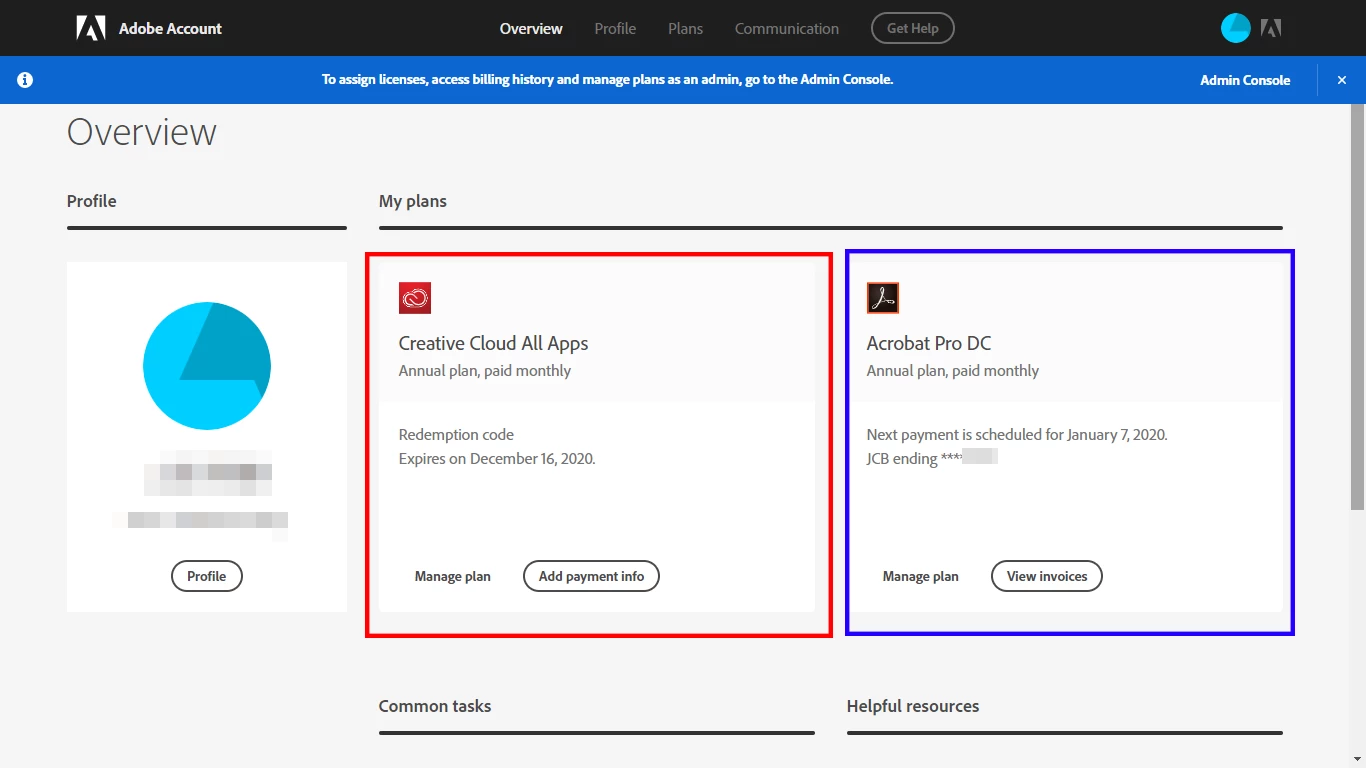Click the Overview page heading
Screen dimensions: 1366x768
(142, 132)
